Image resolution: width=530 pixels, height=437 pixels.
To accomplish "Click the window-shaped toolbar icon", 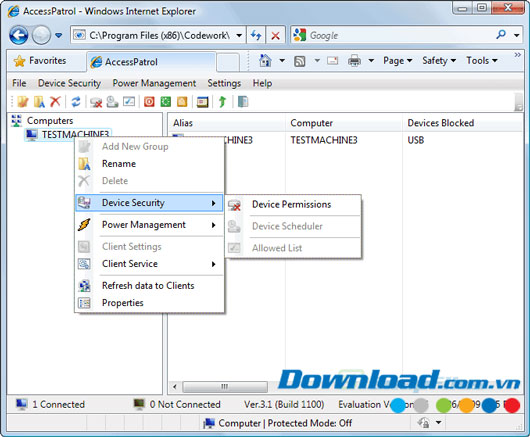I will pos(202,101).
